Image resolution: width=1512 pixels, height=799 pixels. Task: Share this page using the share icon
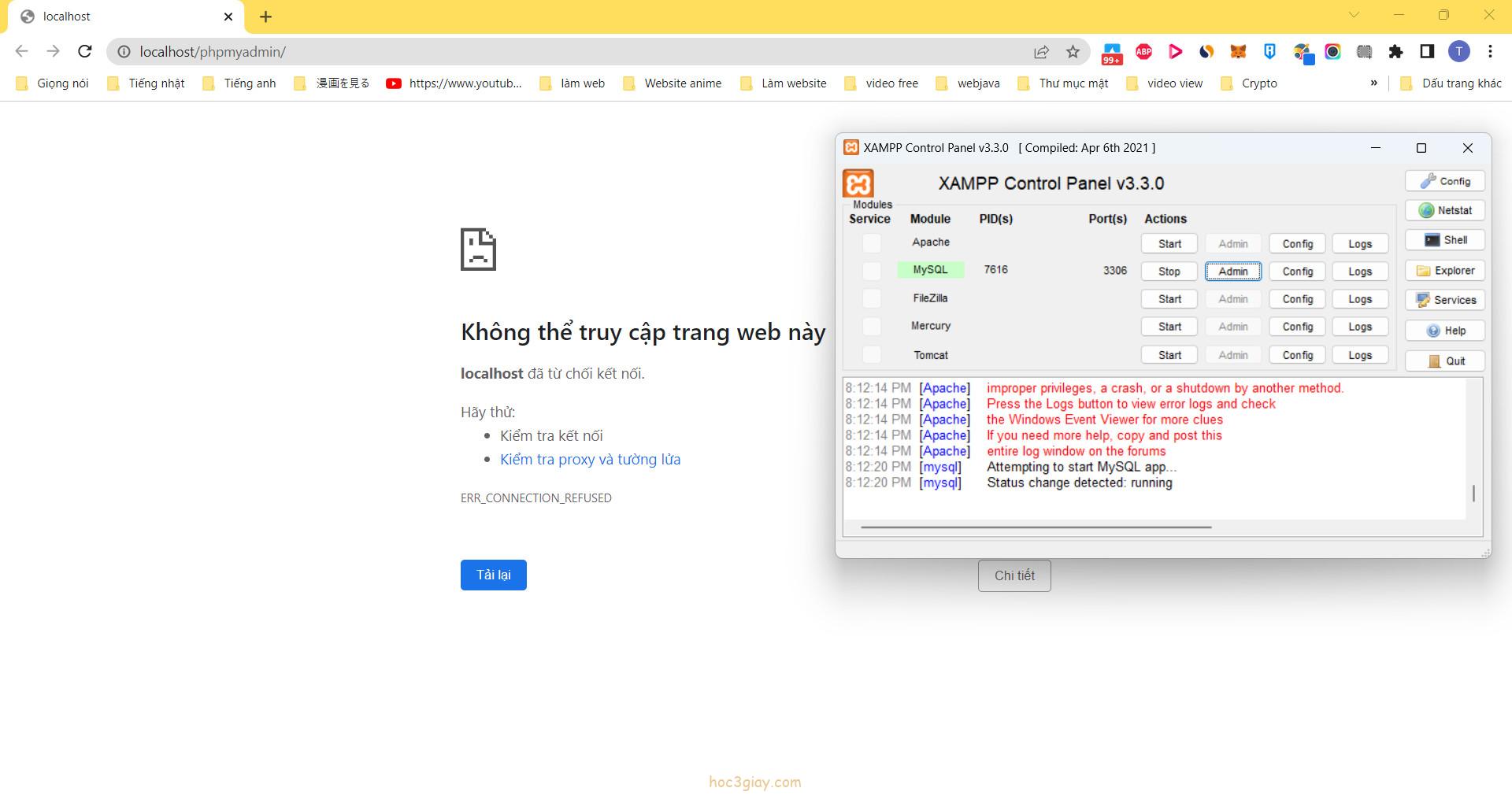(1041, 52)
